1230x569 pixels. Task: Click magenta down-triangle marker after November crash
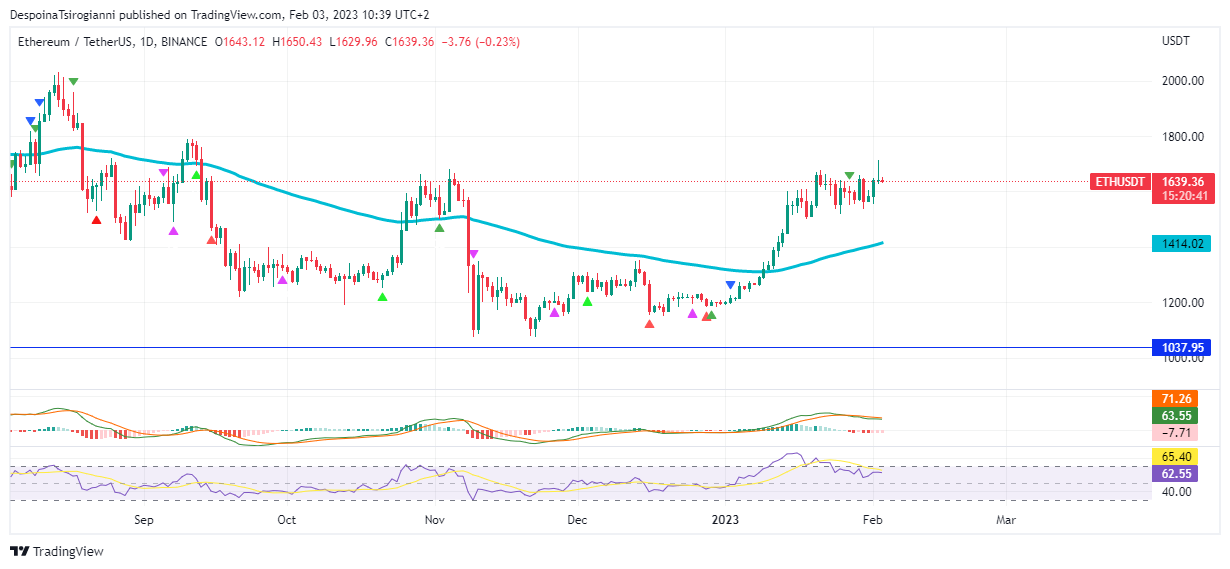(x=473, y=254)
